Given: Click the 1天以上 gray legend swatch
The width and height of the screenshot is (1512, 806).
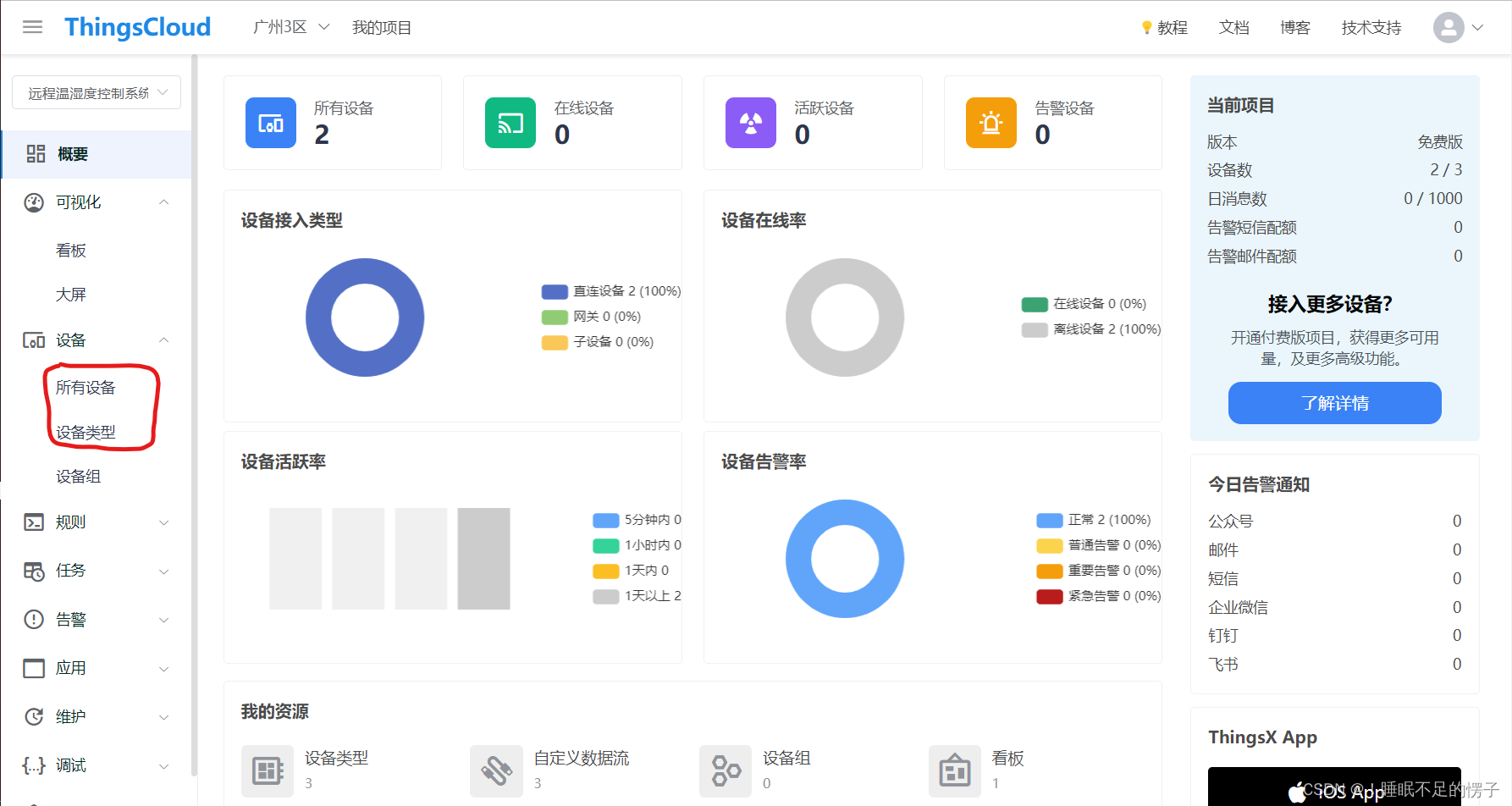Looking at the screenshot, I should (606, 597).
